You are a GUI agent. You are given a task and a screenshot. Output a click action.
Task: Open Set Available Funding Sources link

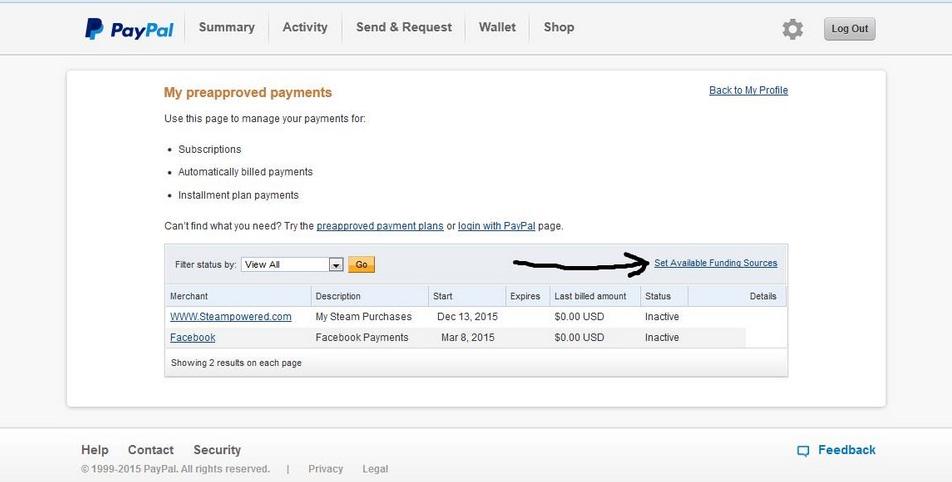[x=716, y=263]
